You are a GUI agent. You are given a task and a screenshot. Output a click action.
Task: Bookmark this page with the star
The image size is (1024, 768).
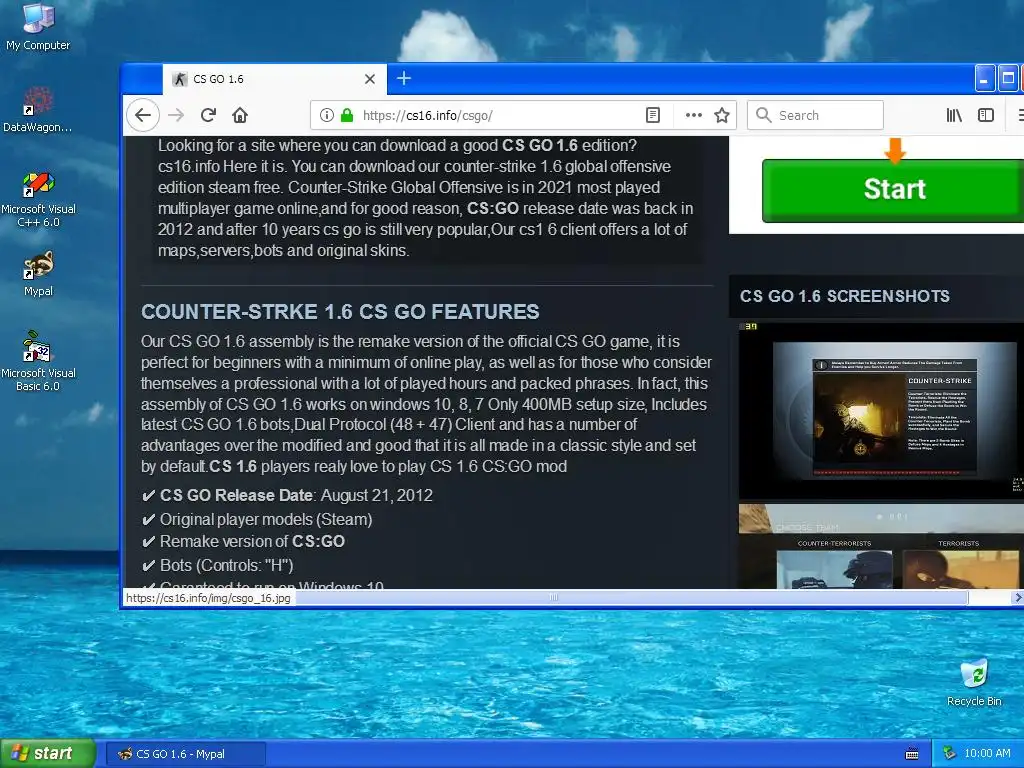tap(722, 116)
